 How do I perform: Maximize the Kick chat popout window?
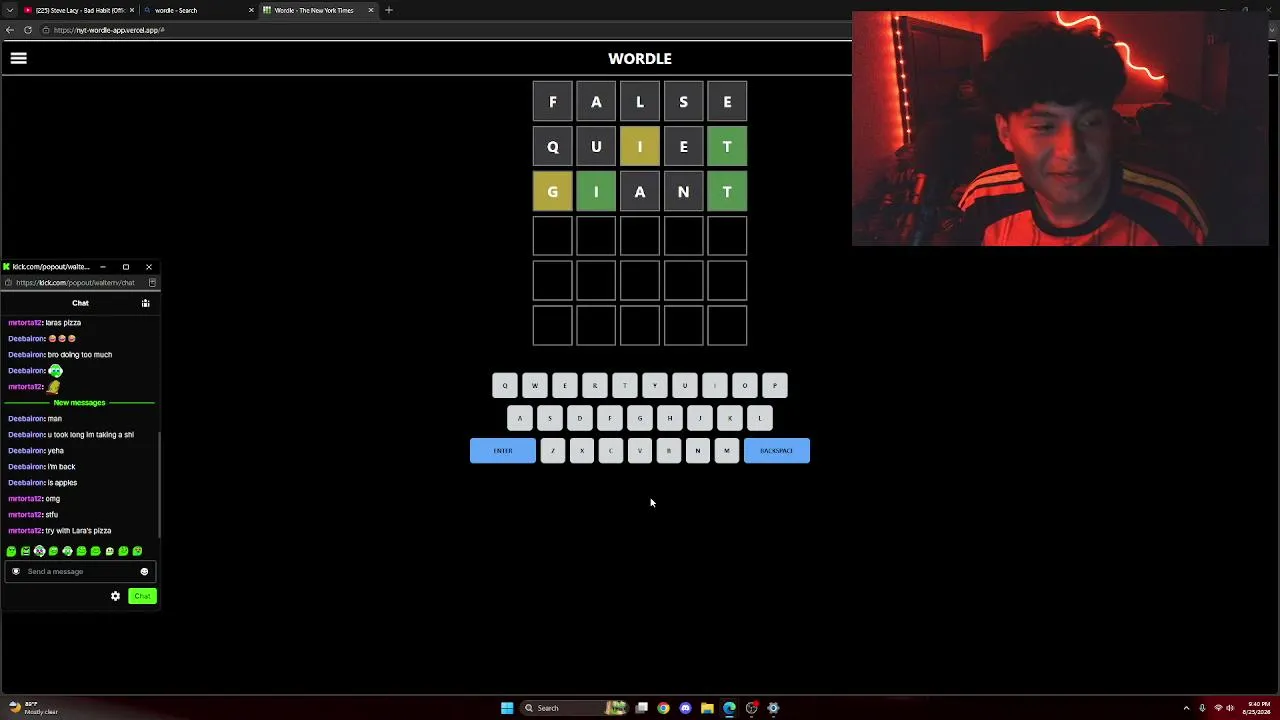coord(126,267)
